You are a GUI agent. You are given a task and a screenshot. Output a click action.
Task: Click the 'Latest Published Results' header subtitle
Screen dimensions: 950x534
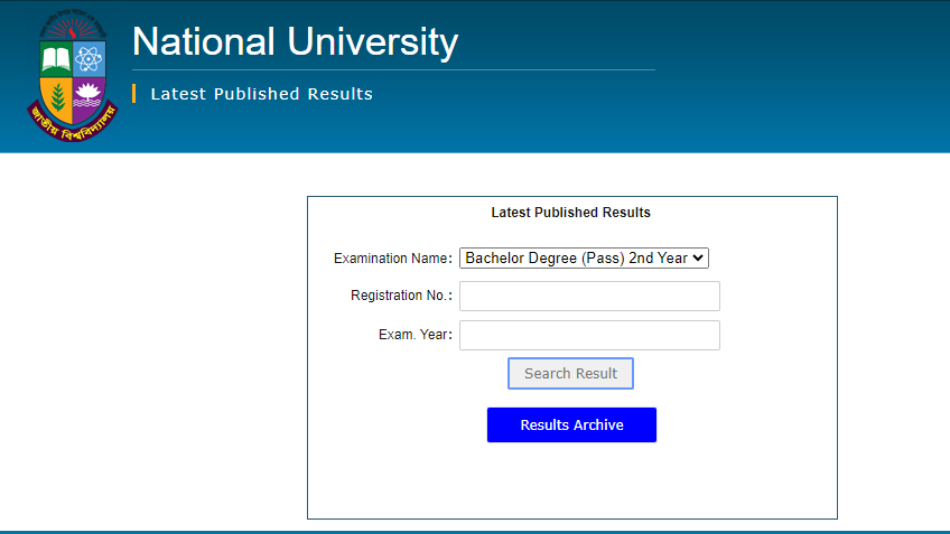pyautogui.click(x=262, y=94)
